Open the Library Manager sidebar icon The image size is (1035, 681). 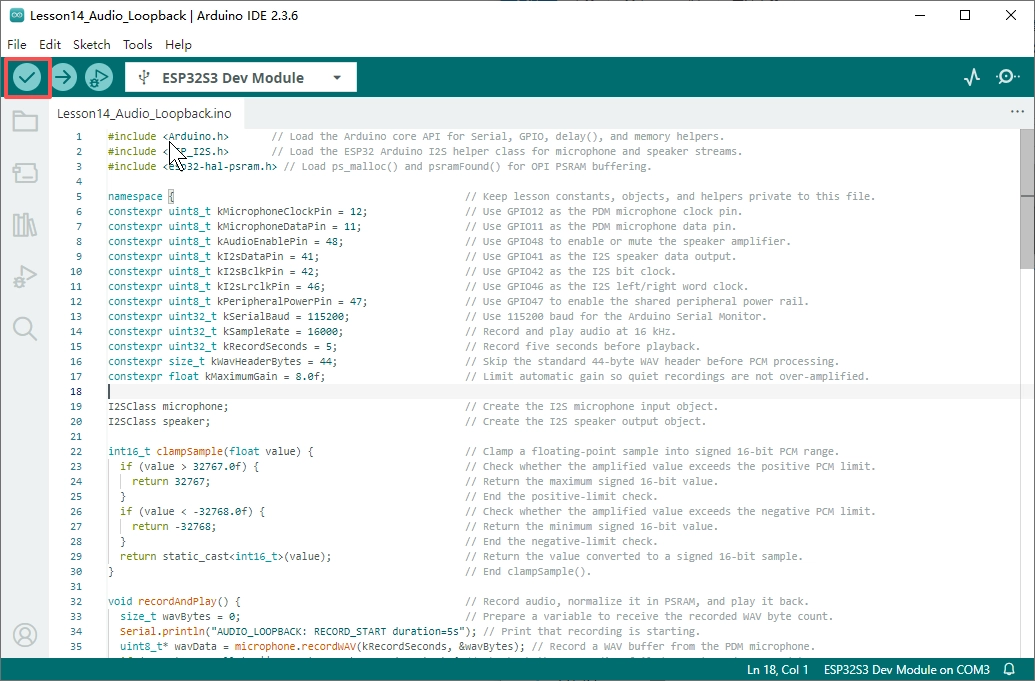pyautogui.click(x=25, y=225)
